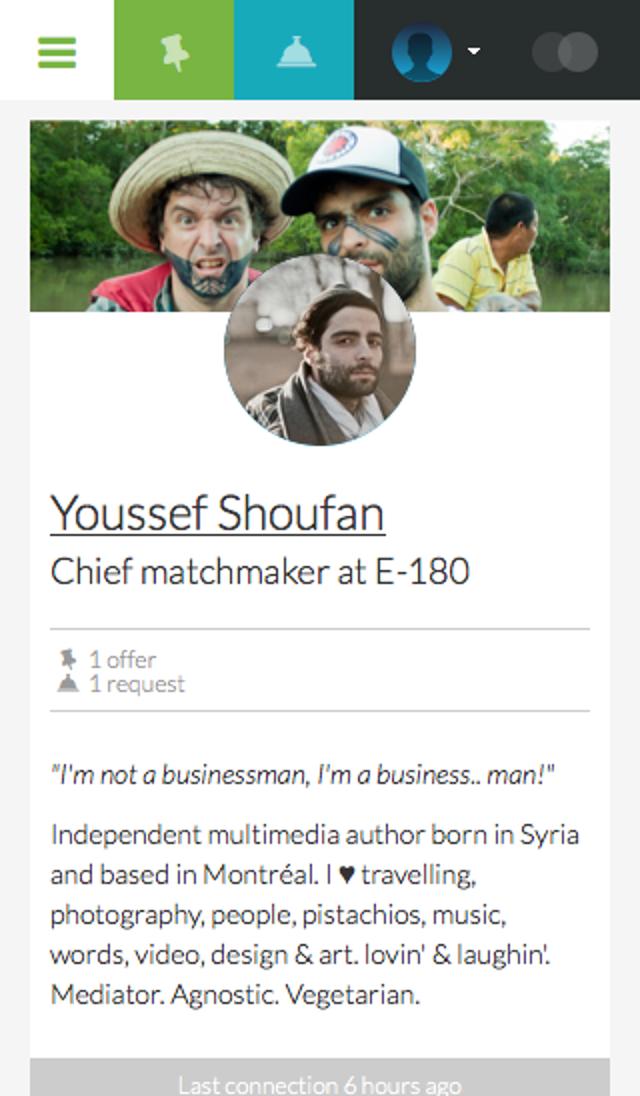Open the circular profile photo
640x1096 pixels.
[x=320, y=350]
